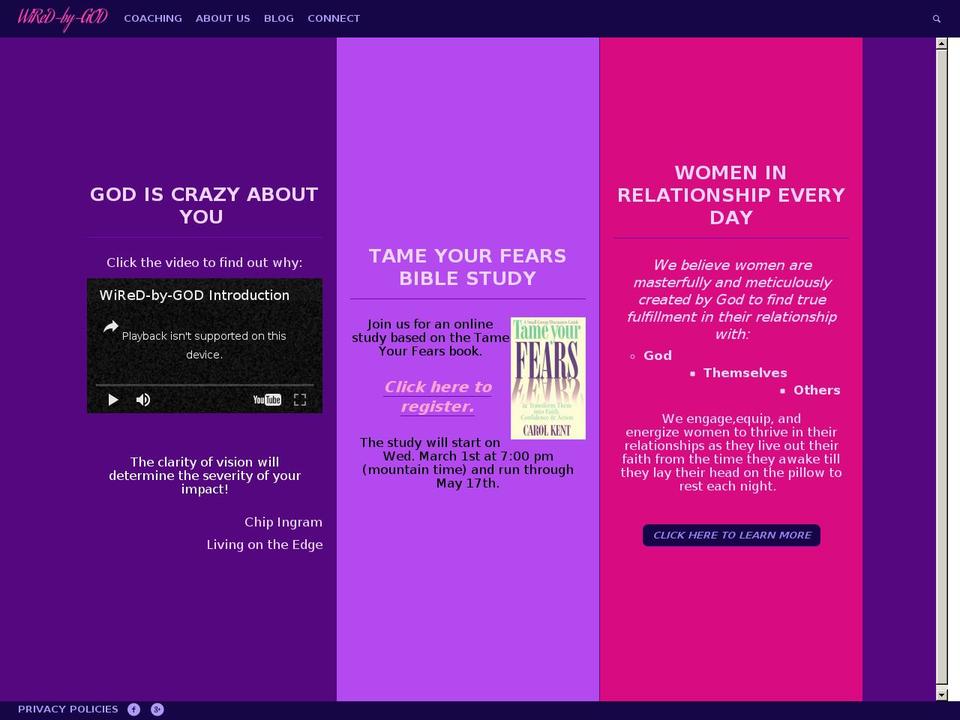Open Privacy Policies link
Image resolution: width=960 pixels, height=720 pixels.
(68, 709)
